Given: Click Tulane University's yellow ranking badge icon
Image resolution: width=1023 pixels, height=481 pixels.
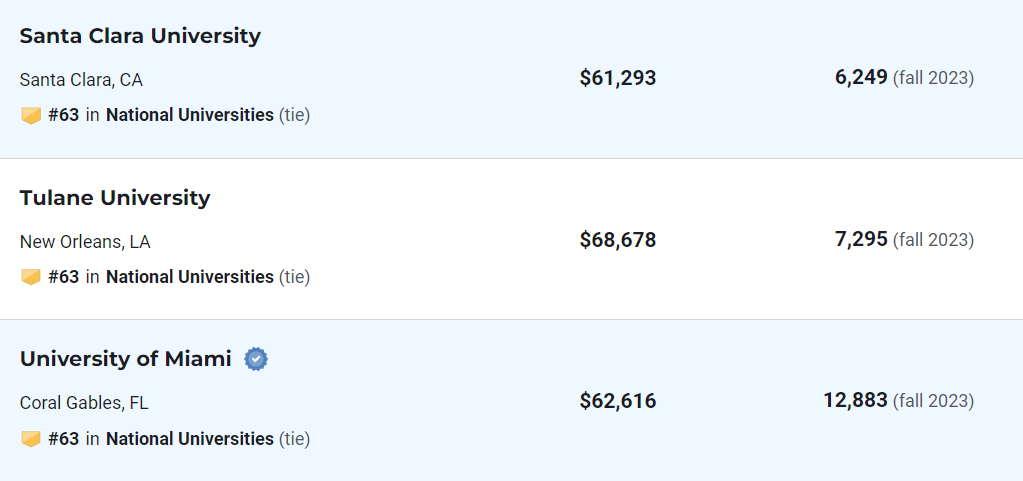Looking at the screenshot, I should pos(31,277).
